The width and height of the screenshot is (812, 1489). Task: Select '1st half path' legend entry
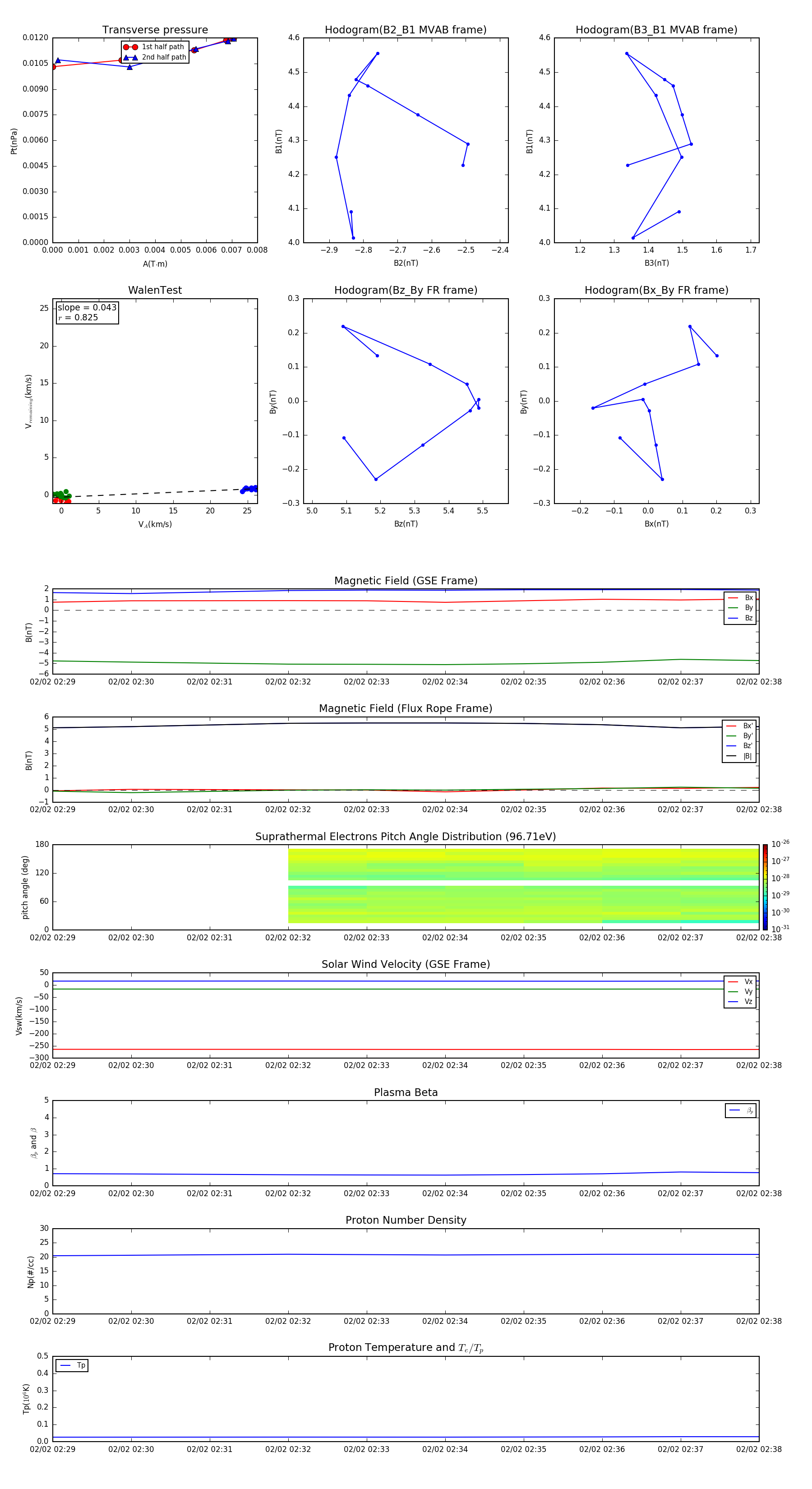click(154, 47)
